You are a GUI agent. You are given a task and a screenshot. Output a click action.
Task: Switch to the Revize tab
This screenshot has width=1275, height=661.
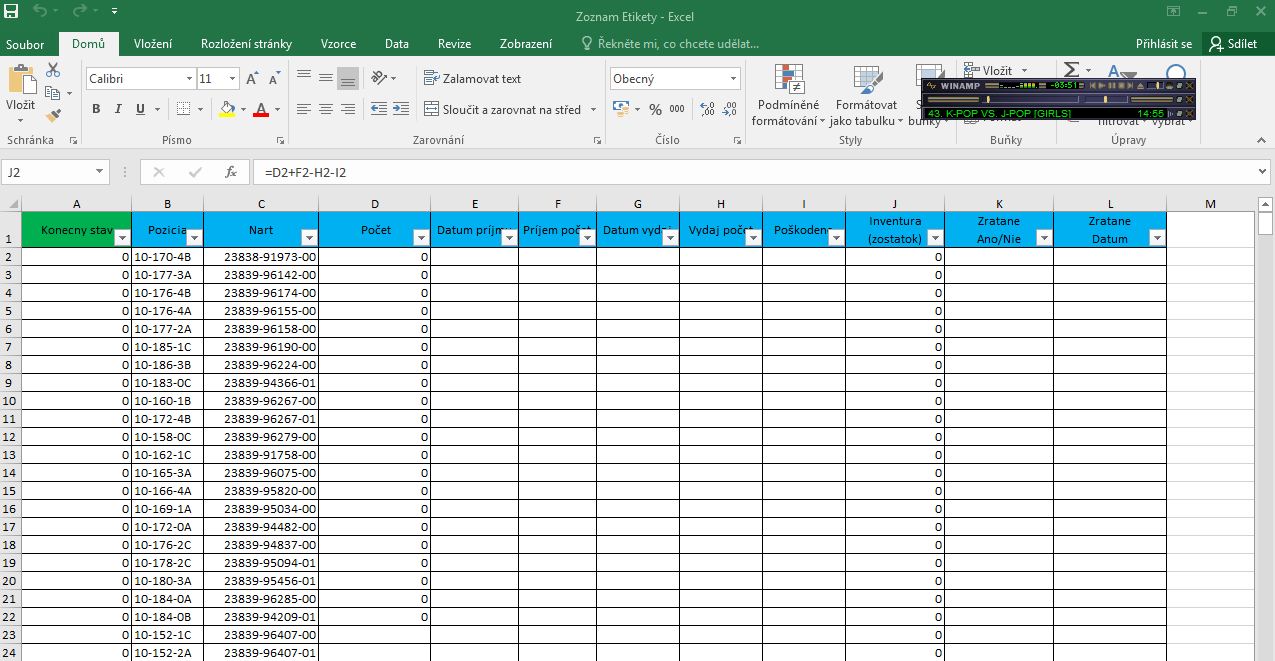tap(454, 44)
